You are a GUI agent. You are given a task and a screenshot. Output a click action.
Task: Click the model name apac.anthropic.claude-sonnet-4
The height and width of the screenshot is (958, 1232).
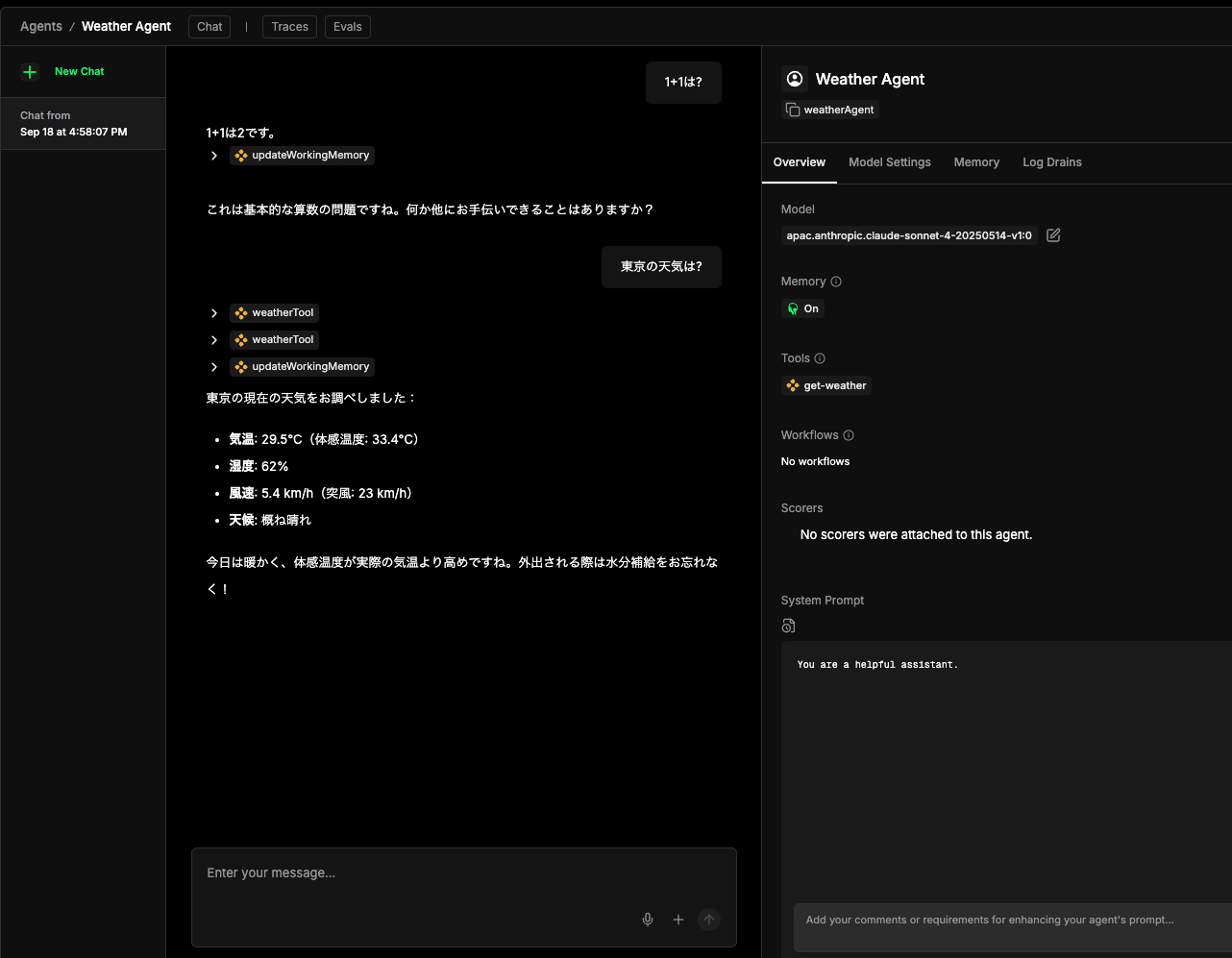[x=909, y=235]
